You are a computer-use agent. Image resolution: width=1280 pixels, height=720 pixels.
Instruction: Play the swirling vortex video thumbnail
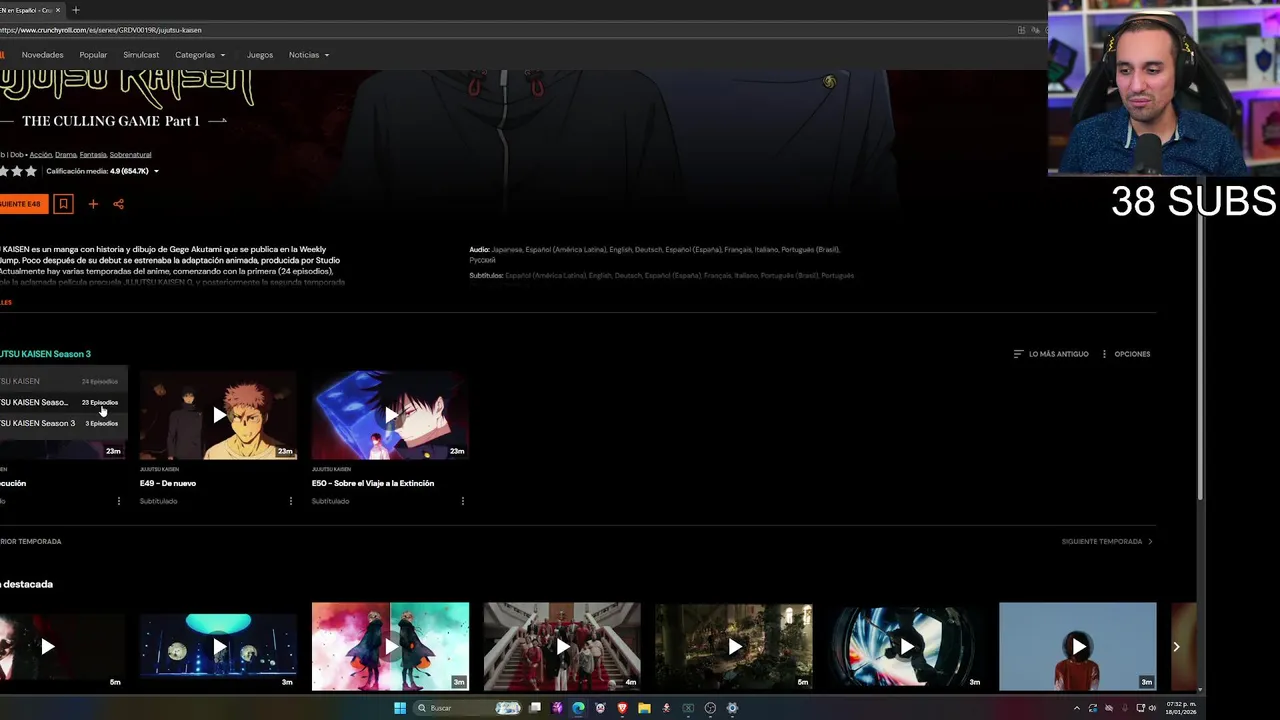click(906, 646)
